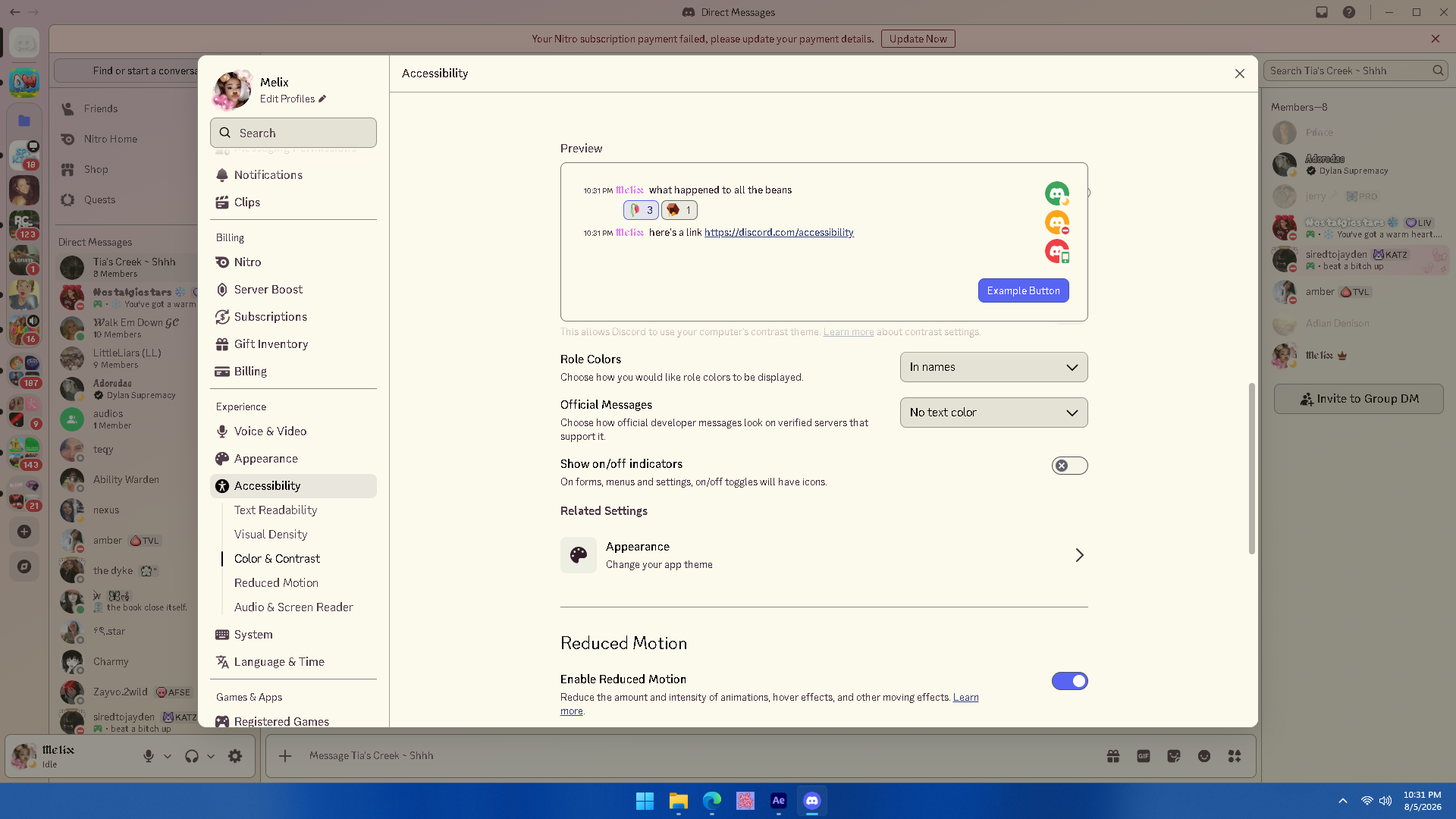1456x819 pixels.
Task: Open the gift icon in message bar
Action: [1113, 756]
